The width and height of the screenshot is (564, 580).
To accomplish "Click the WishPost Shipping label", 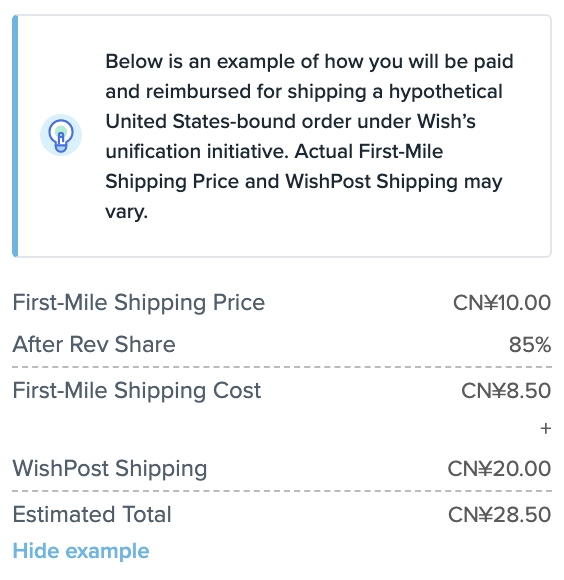I will (110, 469).
